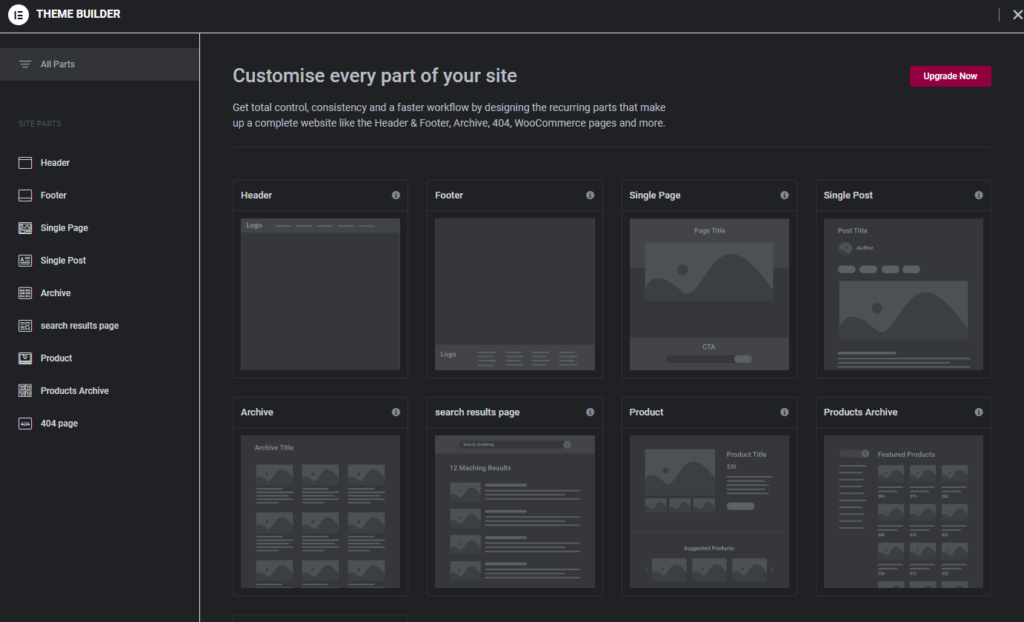Close the Theme Builder panel
The width and height of the screenshot is (1024, 622).
pyautogui.click(x=1017, y=15)
